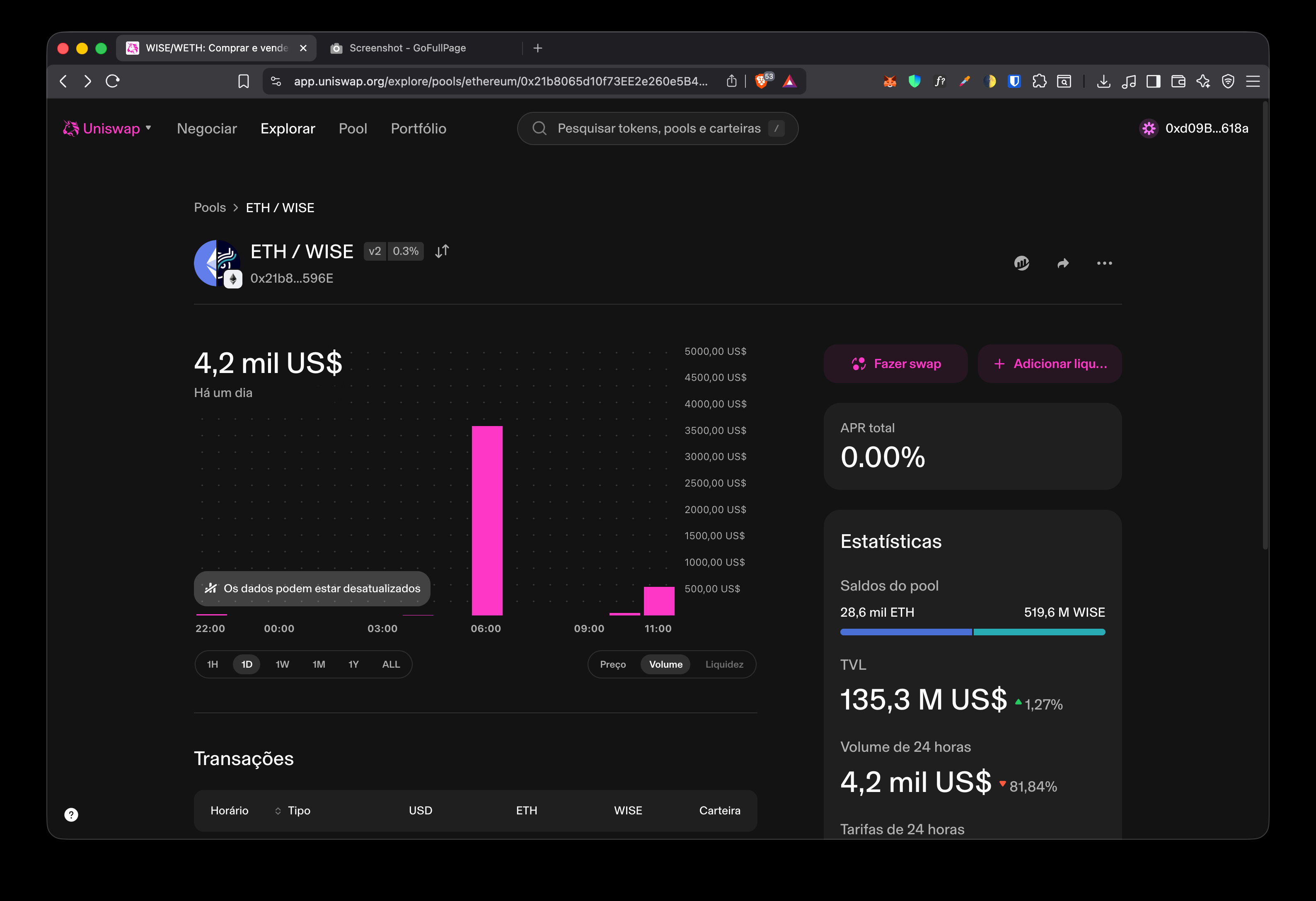The height and width of the screenshot is (901, 1316).
Task: Select the 1Y chart timeframe
Action: [x=353, y=664]
